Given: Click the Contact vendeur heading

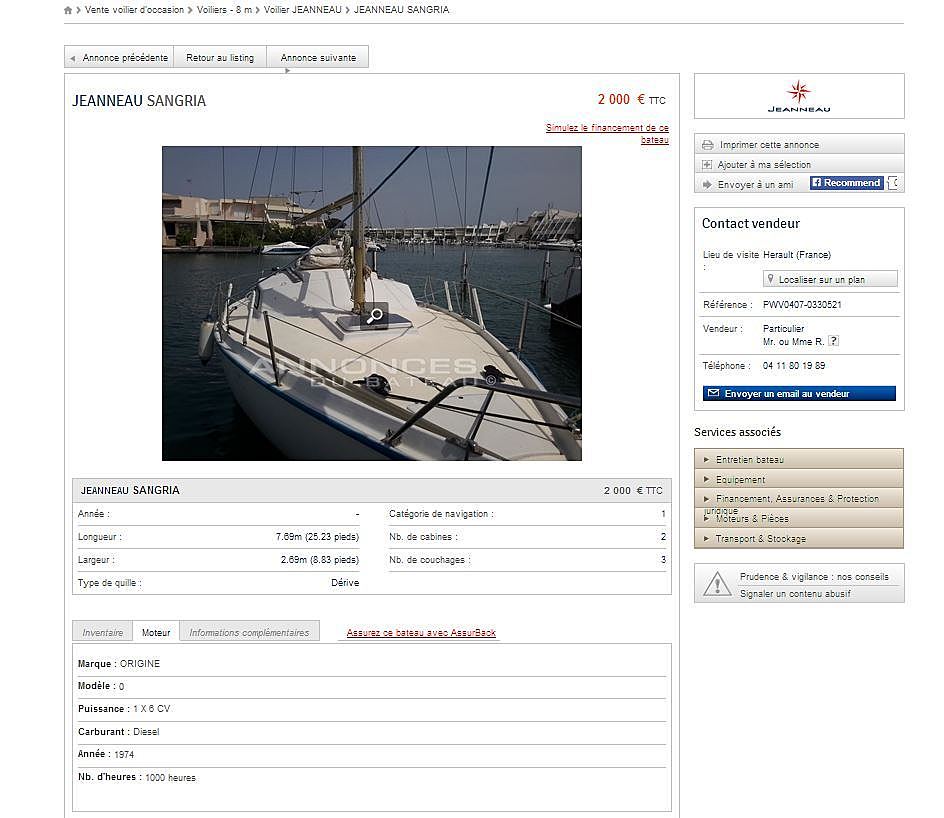Looking at the screenshot, I should (751, 223).
